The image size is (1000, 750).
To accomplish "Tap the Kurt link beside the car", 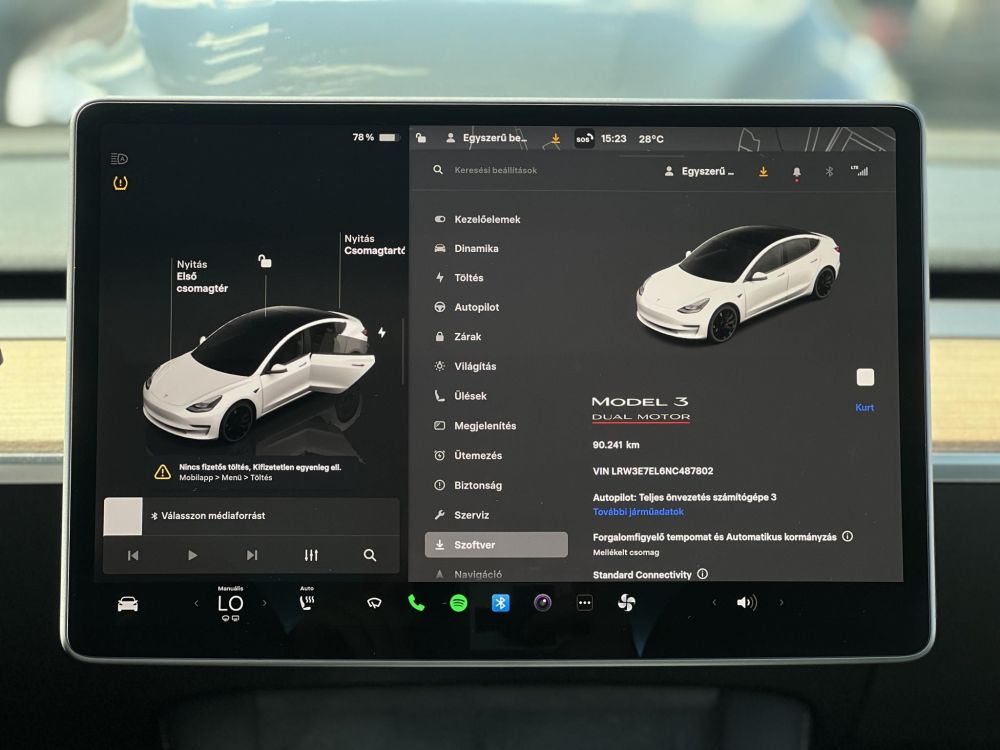I will coord(865,408).
